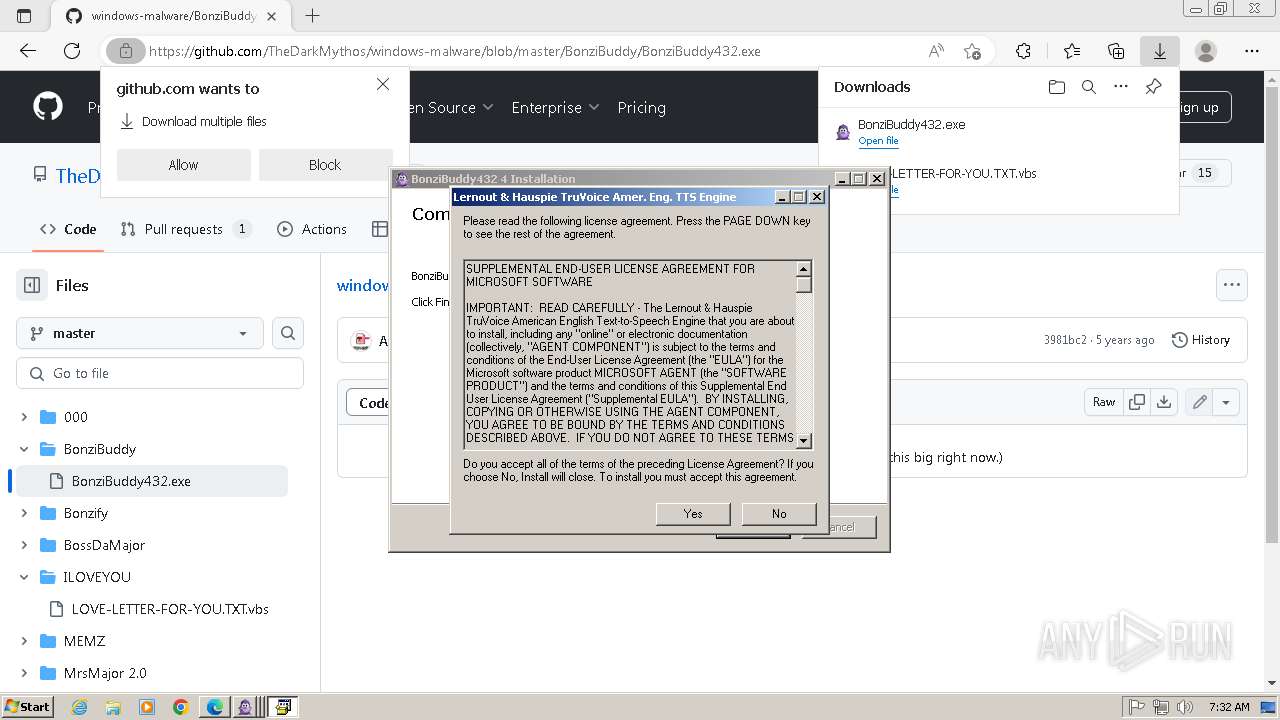This screenshot has height=720, width=1280.
Task: Go to the GitHub homepage logo
Action: tap(48, 107)
